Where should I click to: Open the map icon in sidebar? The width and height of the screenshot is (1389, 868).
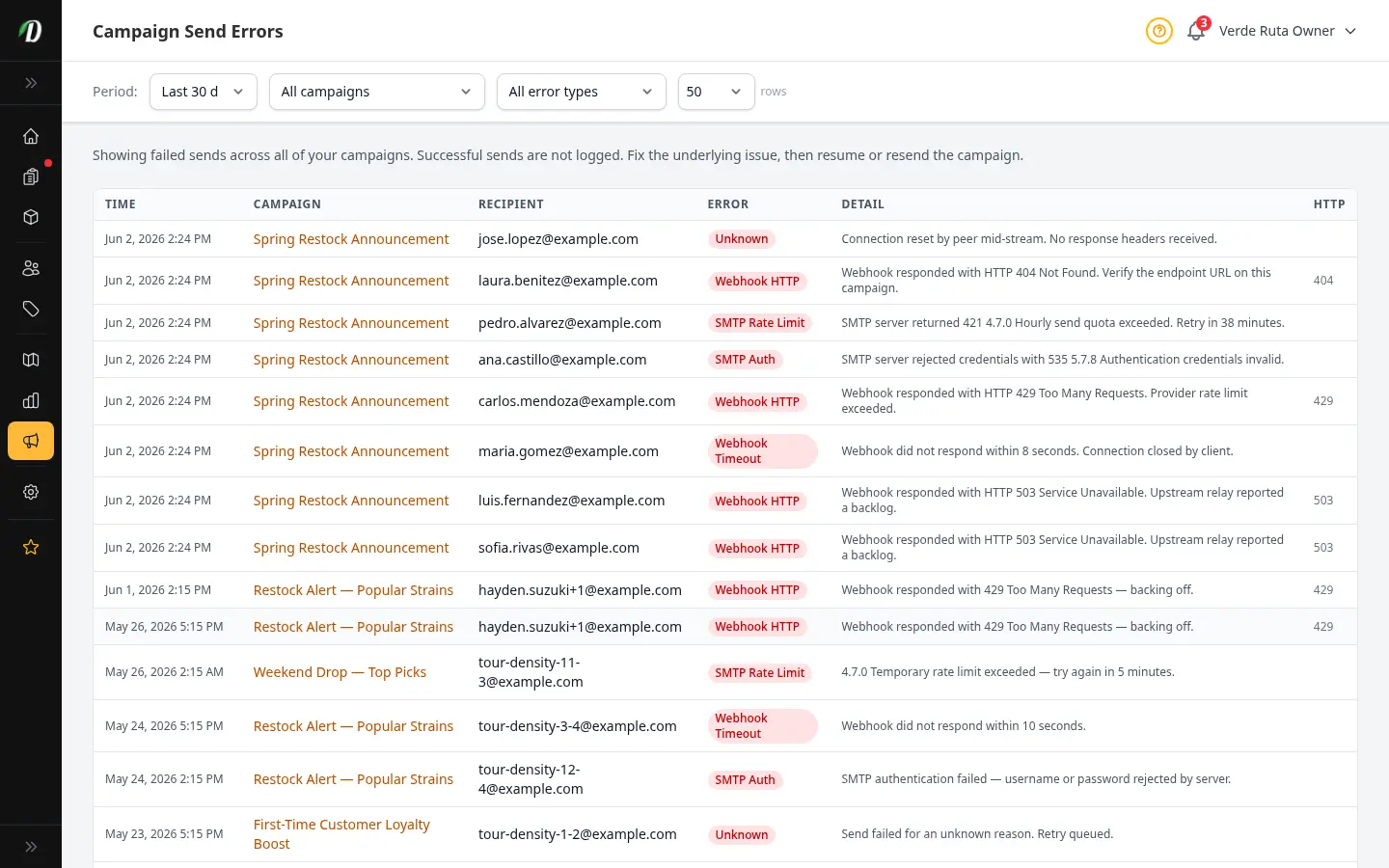pyautogui.click(x=31, y=360)
